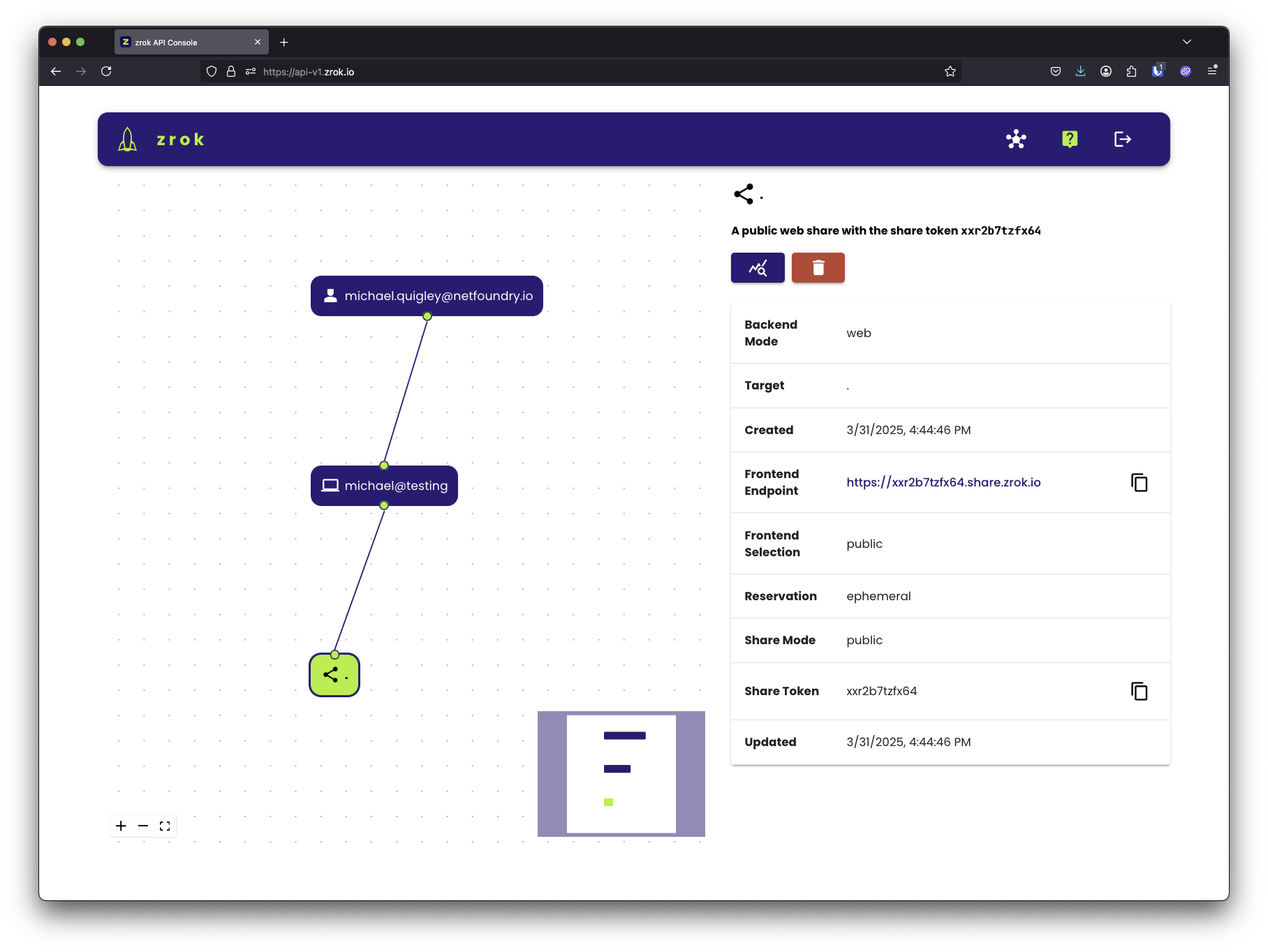Copy the Frontend Endpoint URL

[1139, 482]
